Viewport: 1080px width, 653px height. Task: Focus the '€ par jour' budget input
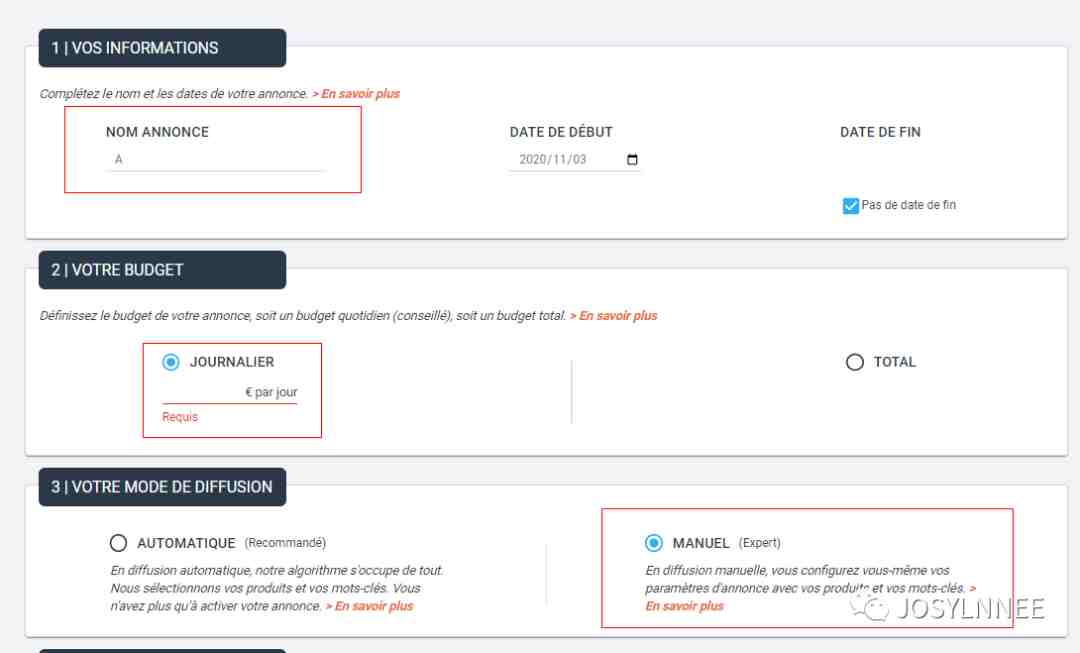point(229,392)
